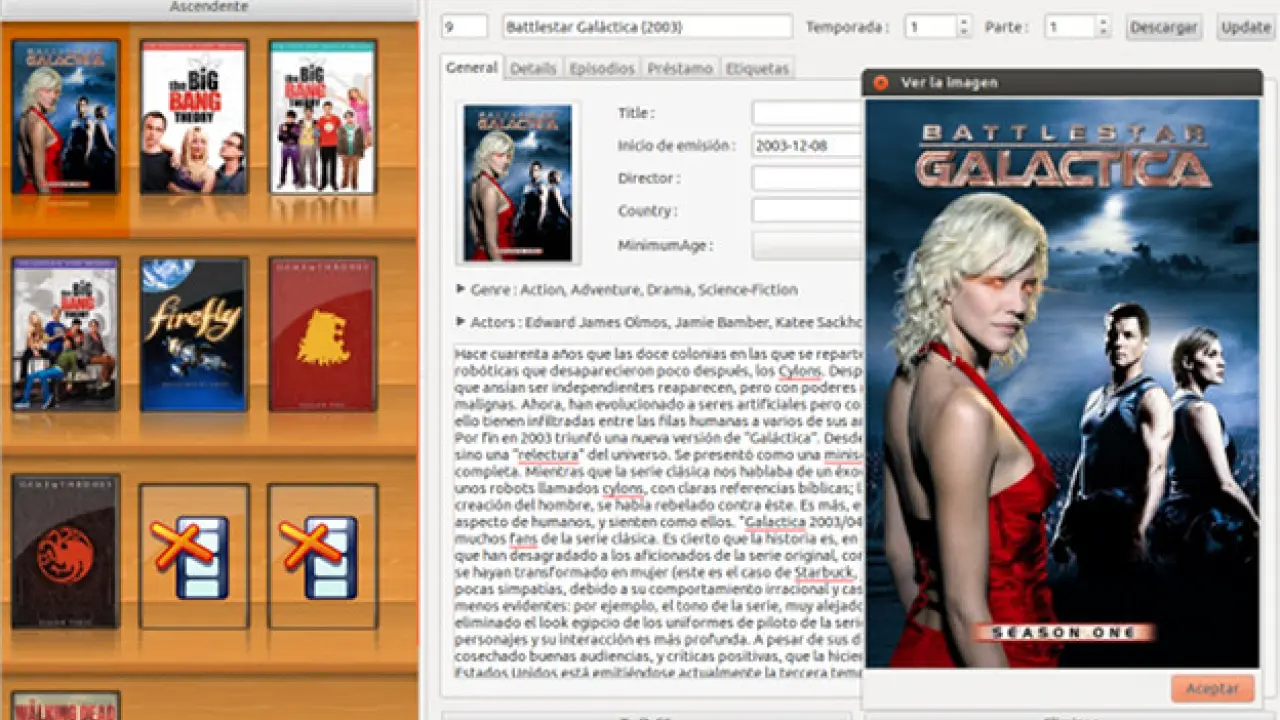This screenshot has height=720, width=1280.
Task: Select the Battlestar Galactica cover on shelf
Action: point(65,116)
